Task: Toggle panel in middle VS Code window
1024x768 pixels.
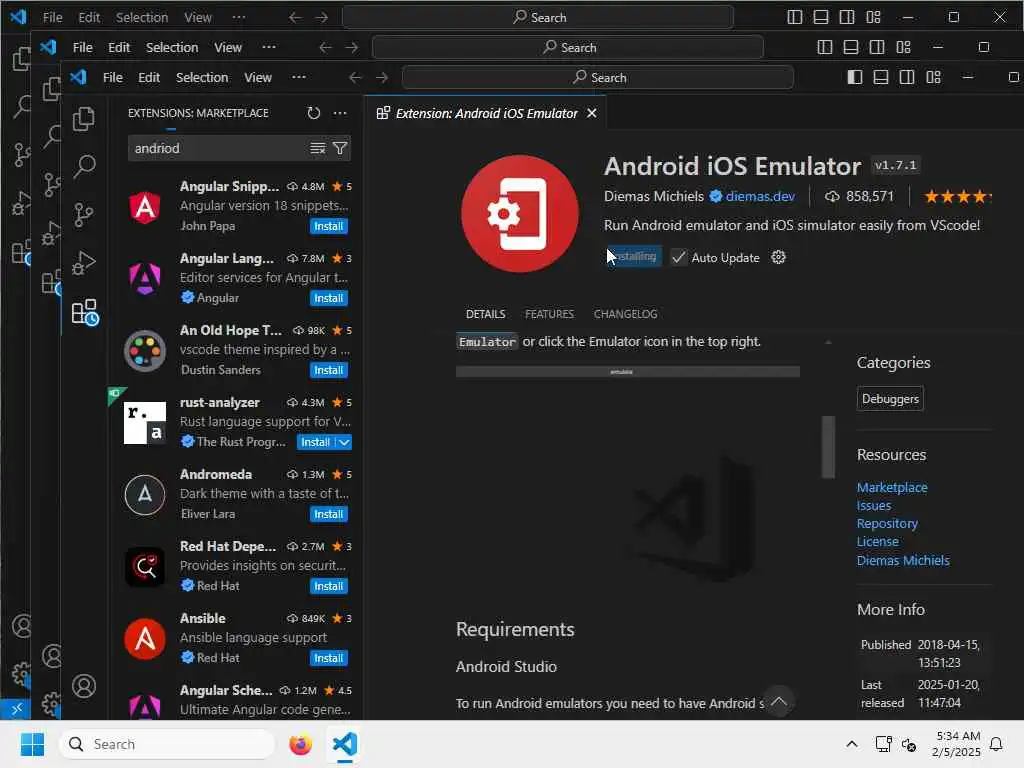Action: click(x=851, y=47)
